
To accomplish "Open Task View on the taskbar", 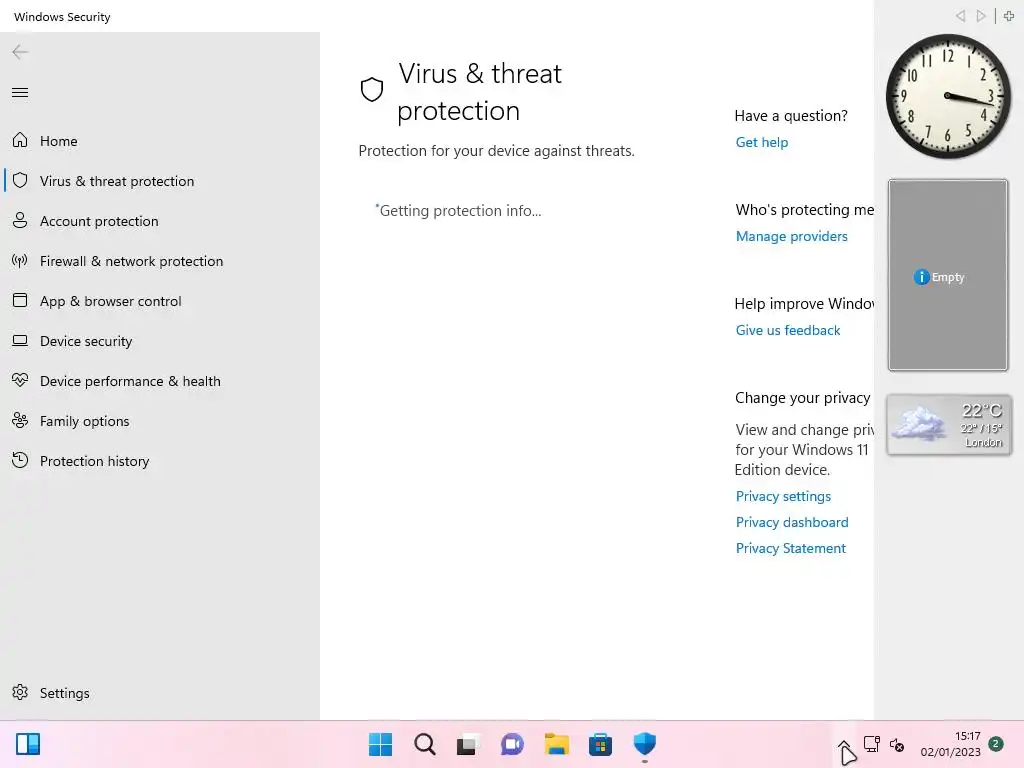I will [x=468, y=744].
